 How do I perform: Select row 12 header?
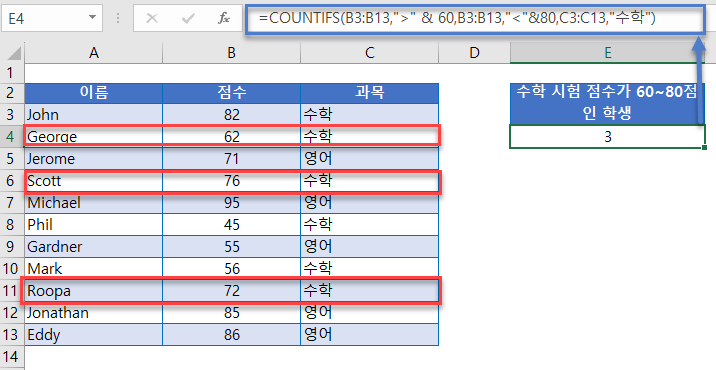pyautogui.click(x=11, y=313)
